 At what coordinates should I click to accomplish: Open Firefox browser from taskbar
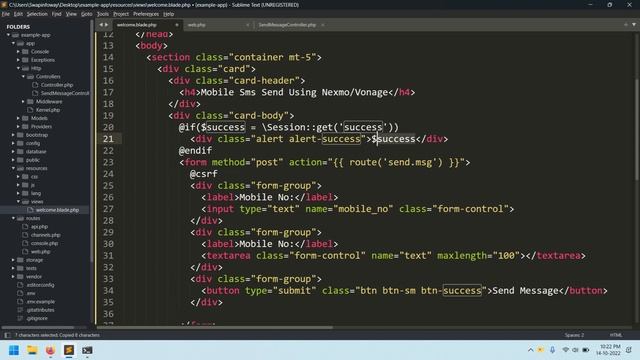[x=50, y=350]
